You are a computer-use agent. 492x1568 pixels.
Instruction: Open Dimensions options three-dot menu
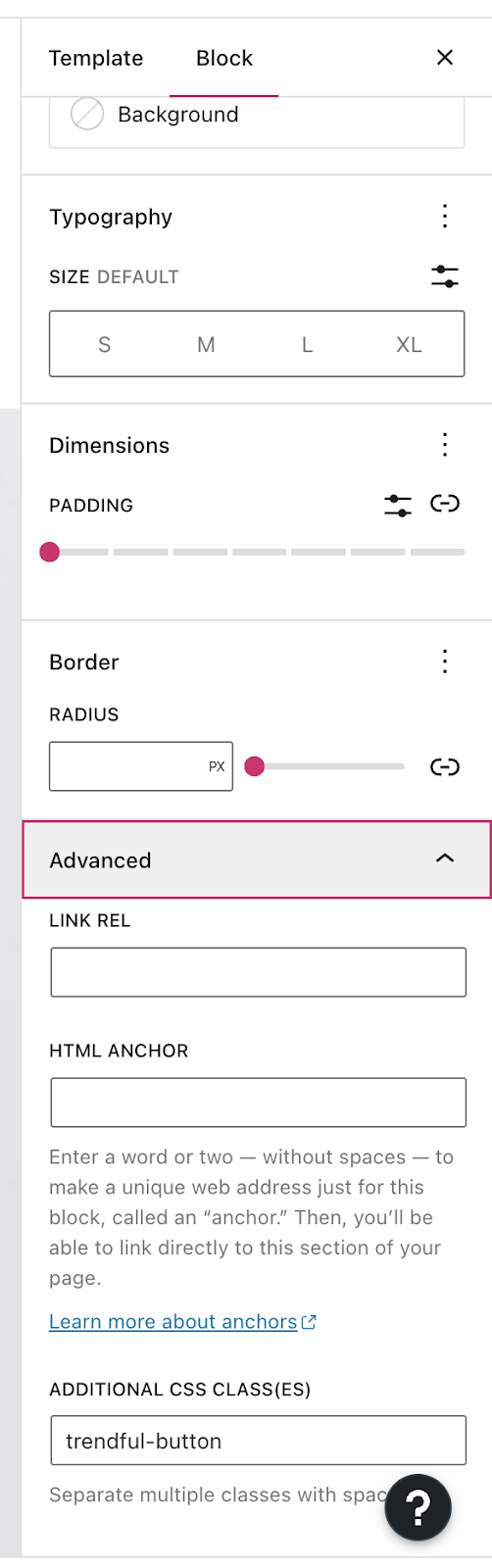[x=445, y=445]
